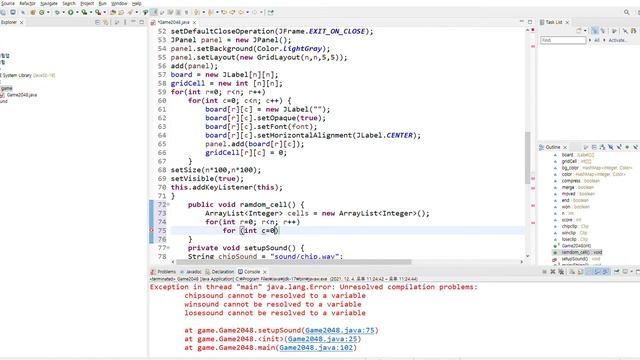Click the Coverage launch icon in toolbar
The image size is (640, 360).
point(84,12)
